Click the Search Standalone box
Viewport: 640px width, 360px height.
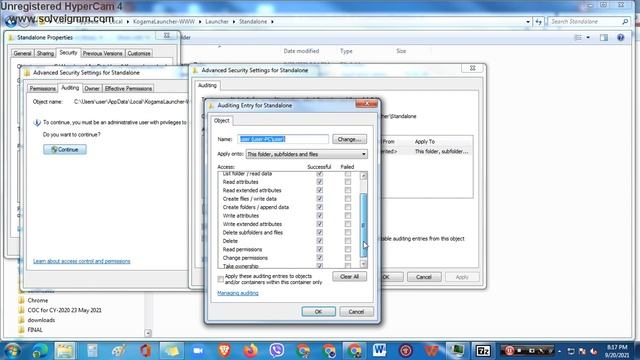coord(584,22)
